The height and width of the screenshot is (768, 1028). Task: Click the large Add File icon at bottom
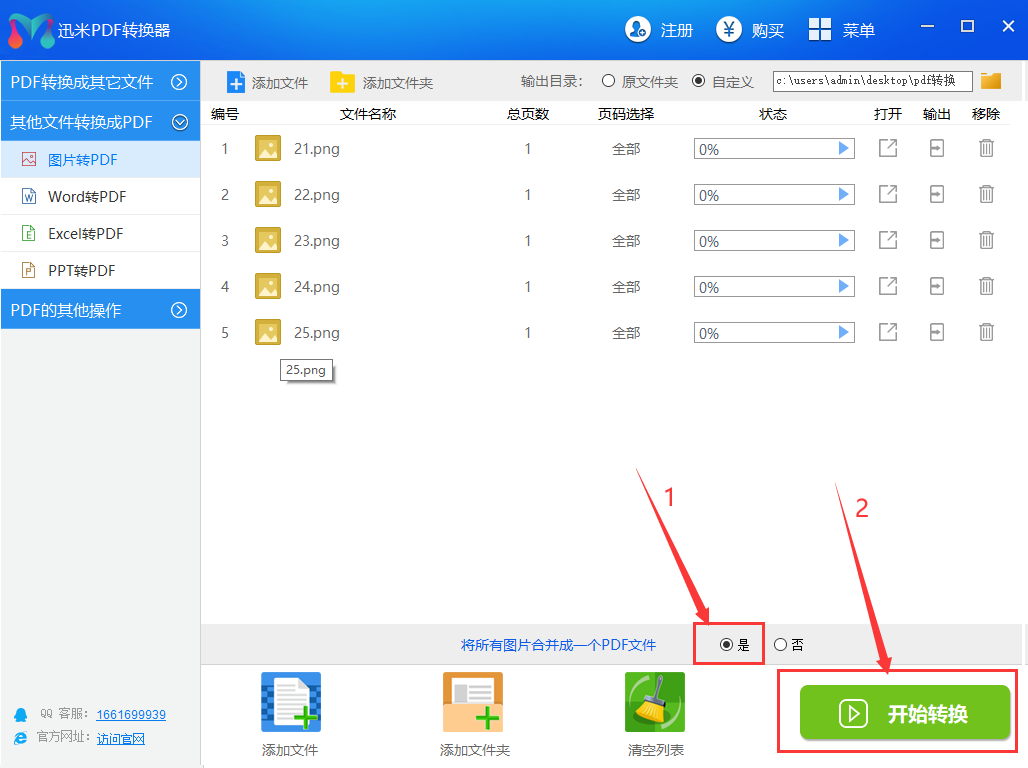(290, 703)
